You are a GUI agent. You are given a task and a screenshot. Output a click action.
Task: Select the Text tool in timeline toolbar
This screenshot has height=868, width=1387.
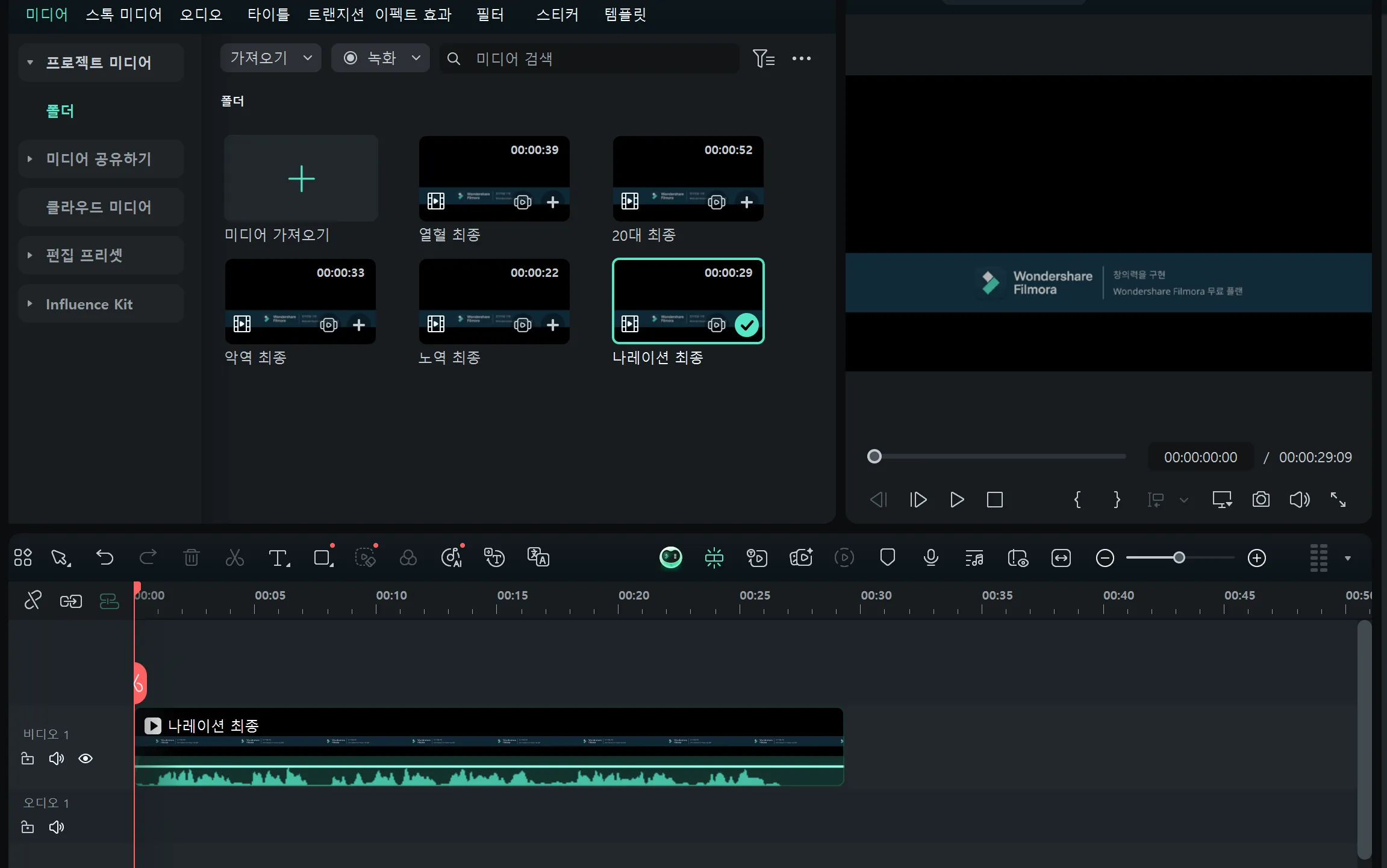point(278,558)
